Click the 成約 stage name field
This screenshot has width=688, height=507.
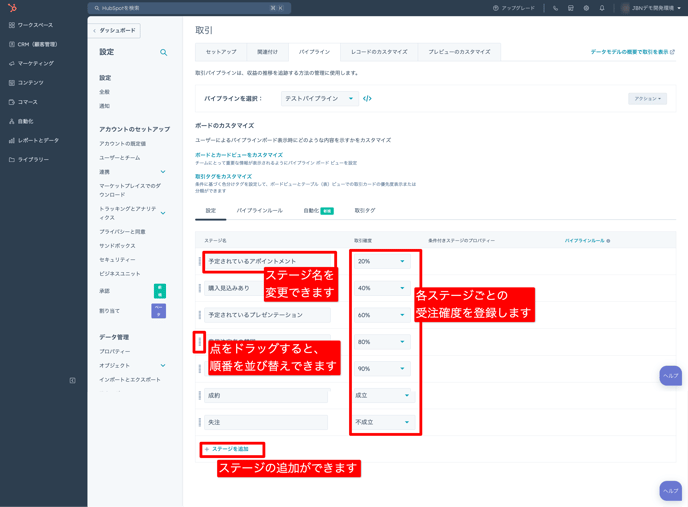coord(266,396)
